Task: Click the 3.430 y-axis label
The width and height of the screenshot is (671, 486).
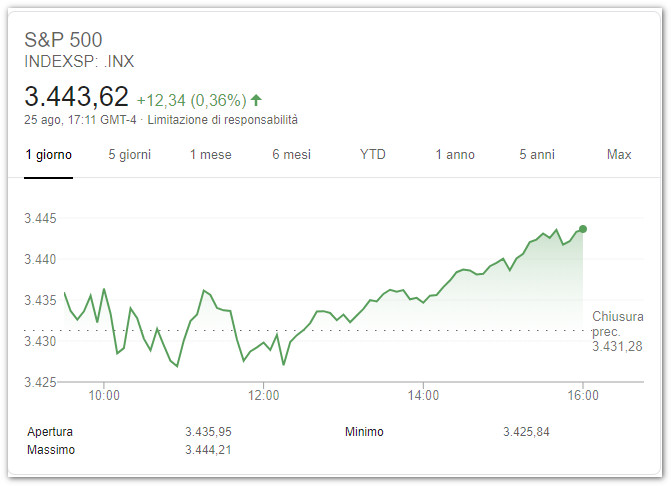Action: pos(40,341)
